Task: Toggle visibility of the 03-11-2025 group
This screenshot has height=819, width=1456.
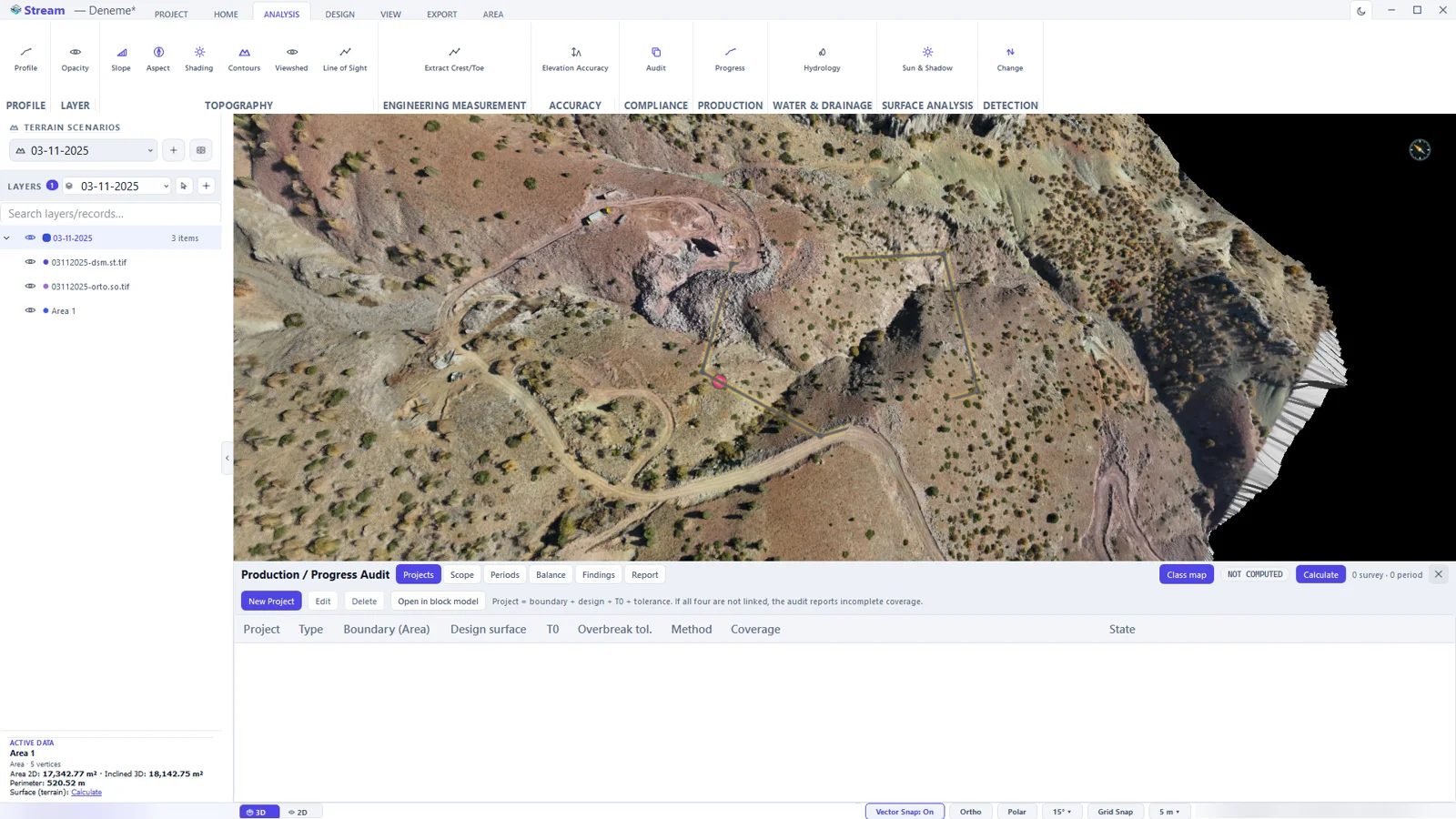Action: coord(30,238)
